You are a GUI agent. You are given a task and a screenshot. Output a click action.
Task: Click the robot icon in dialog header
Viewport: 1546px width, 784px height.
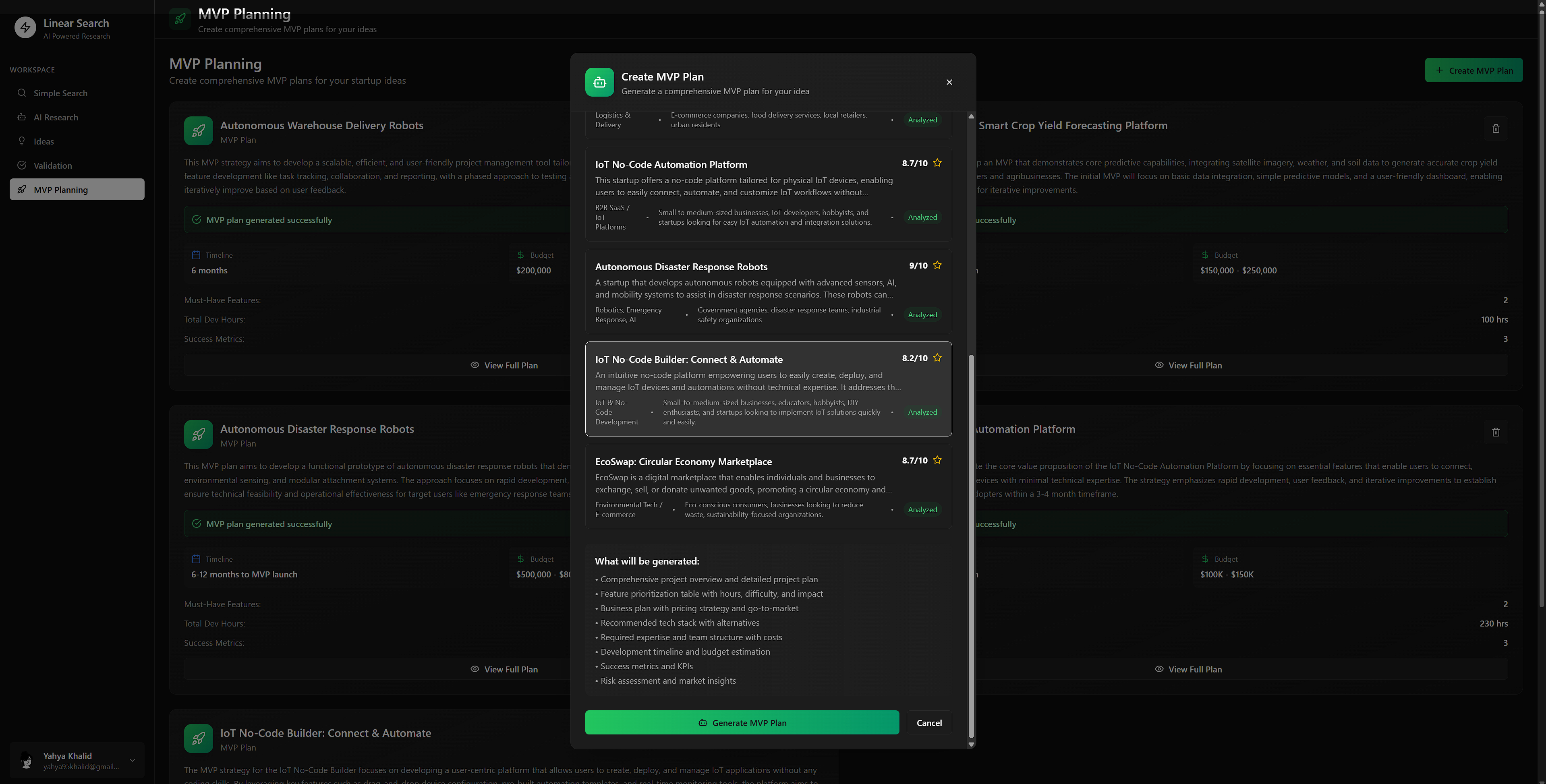pyautogui.click(x=599, y=82)
